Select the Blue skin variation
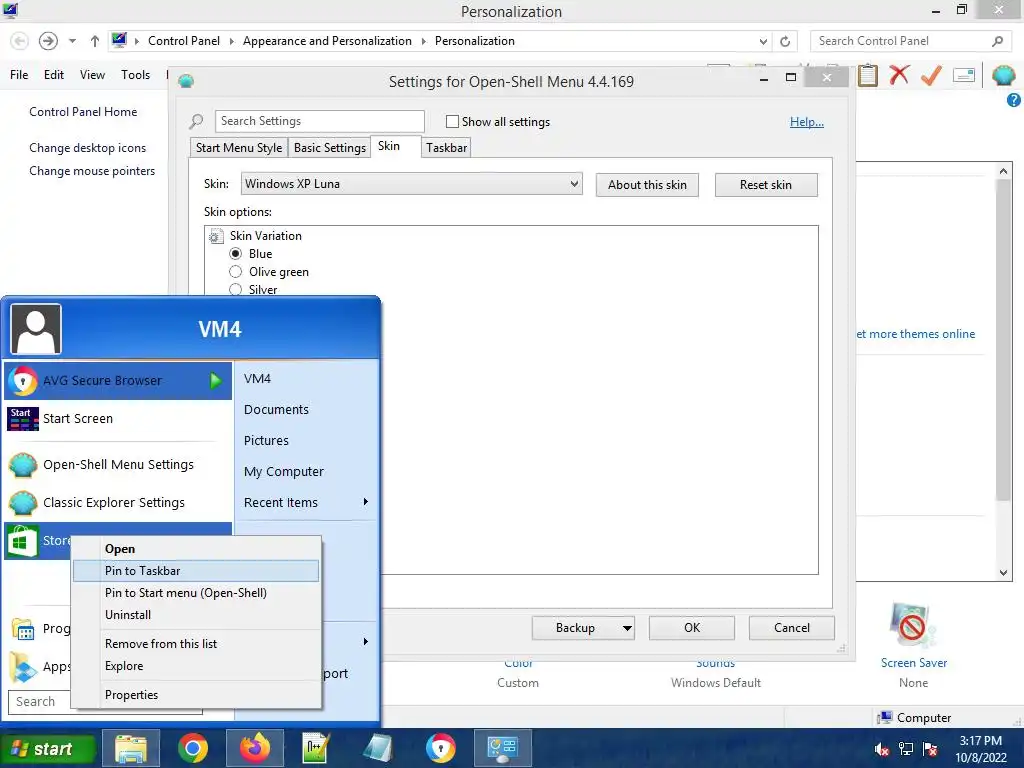Viewport: 1024px width, 768px height. coord(236,254)
